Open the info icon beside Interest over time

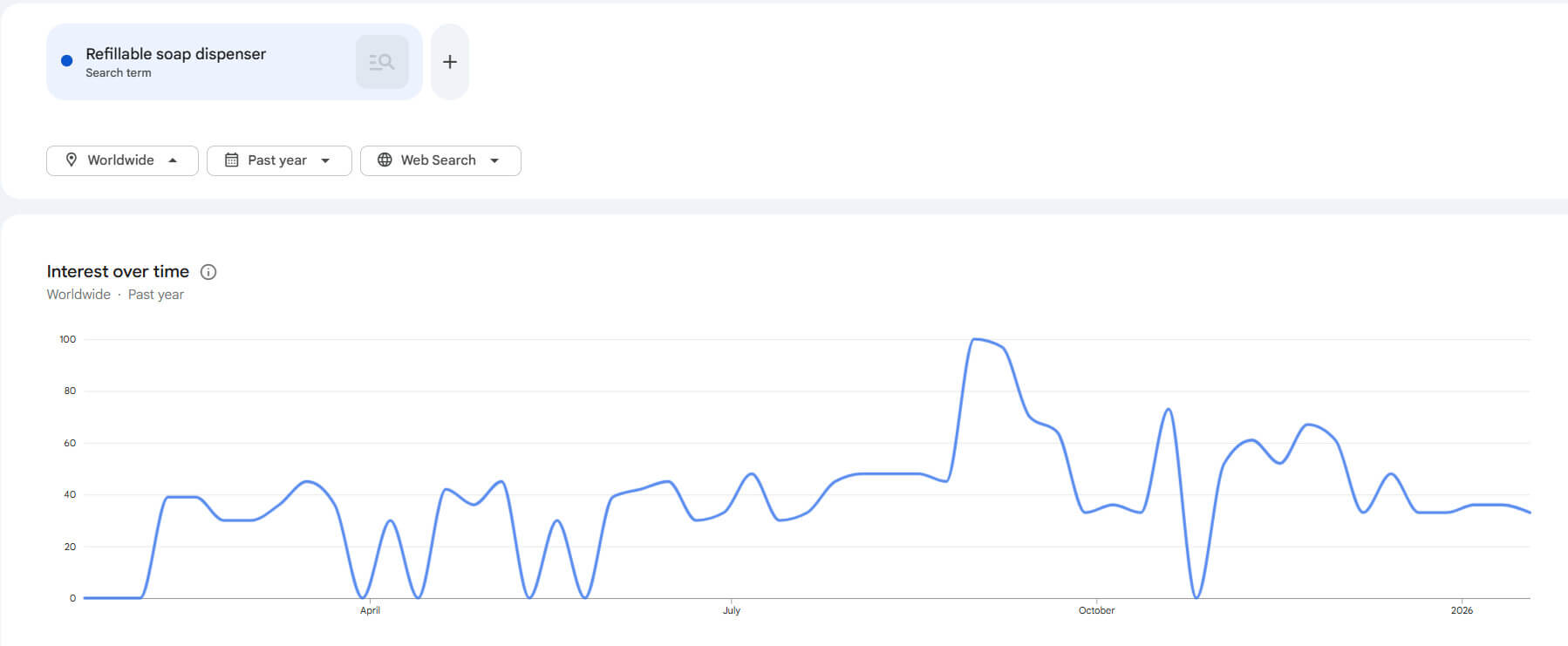(x=208, y=272)
